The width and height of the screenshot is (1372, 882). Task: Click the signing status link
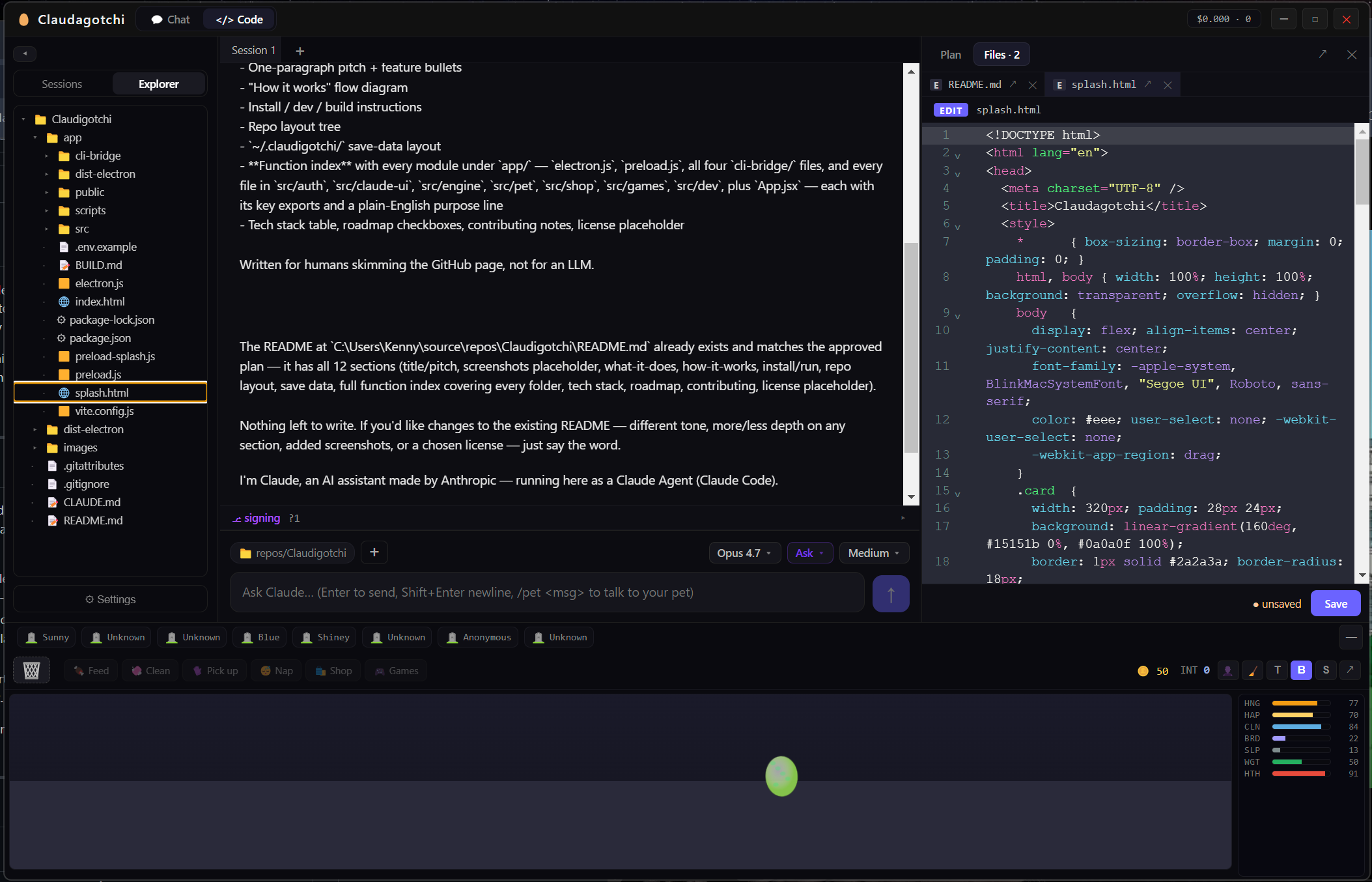pyautogui.click(x=256, y=518)
